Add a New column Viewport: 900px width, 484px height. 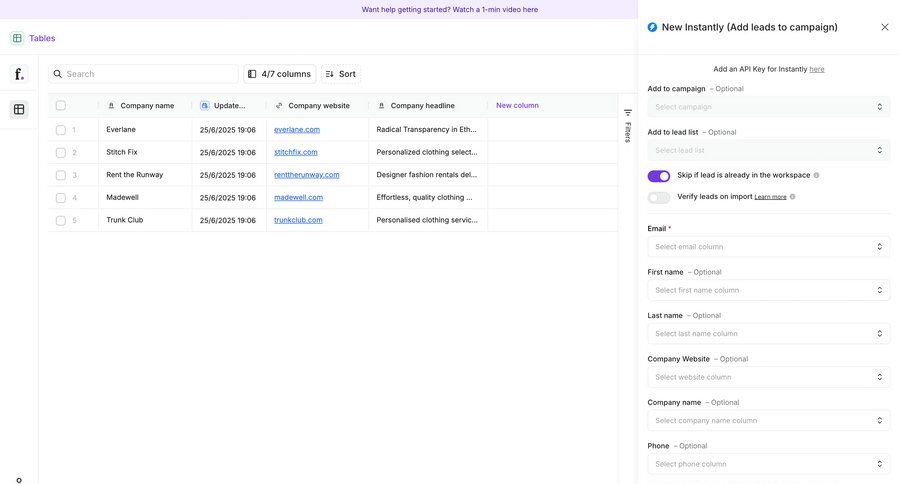517,106
